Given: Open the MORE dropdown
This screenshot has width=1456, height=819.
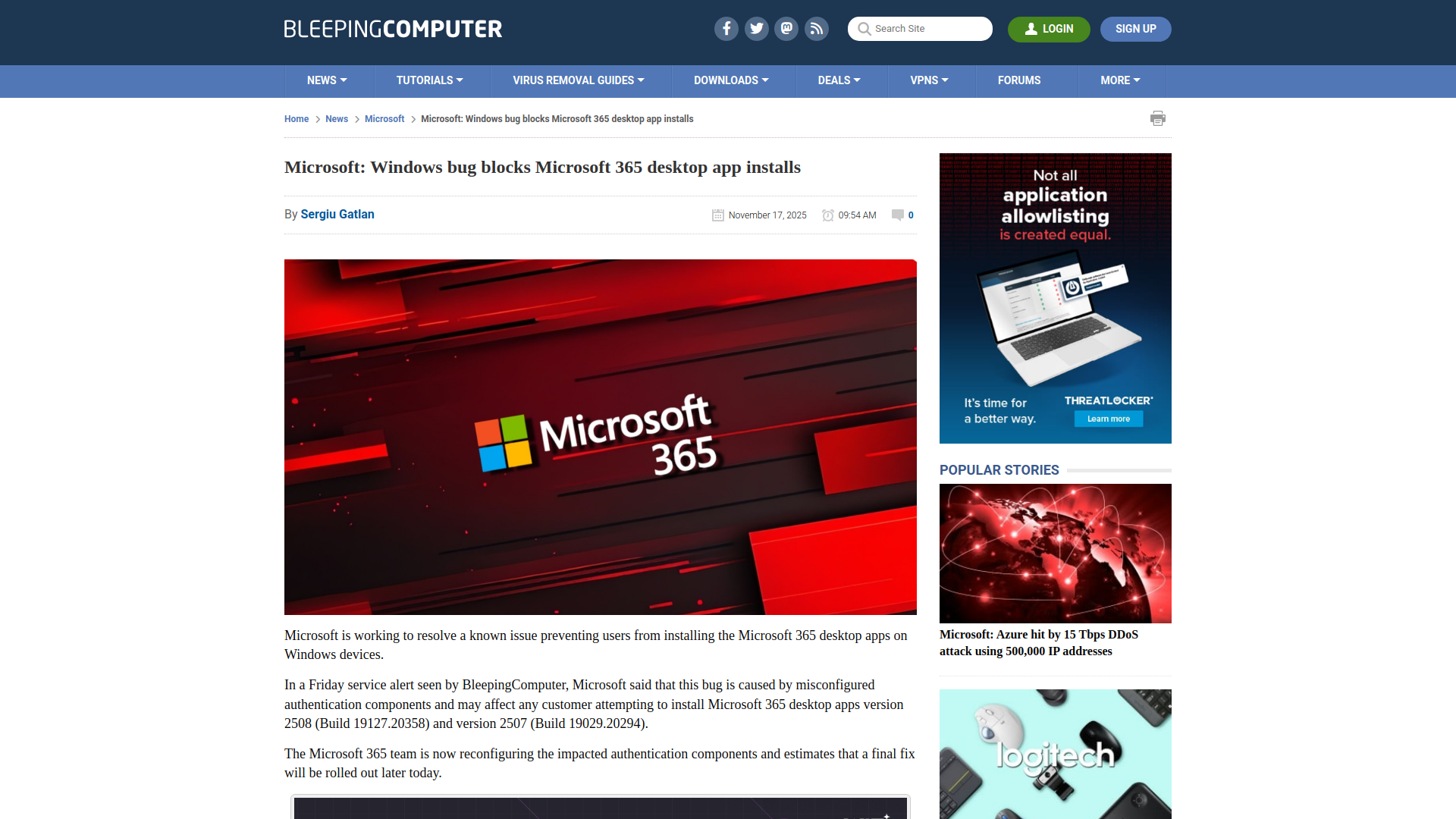Looking at the screenshot, I should [x=1120, y=80].
